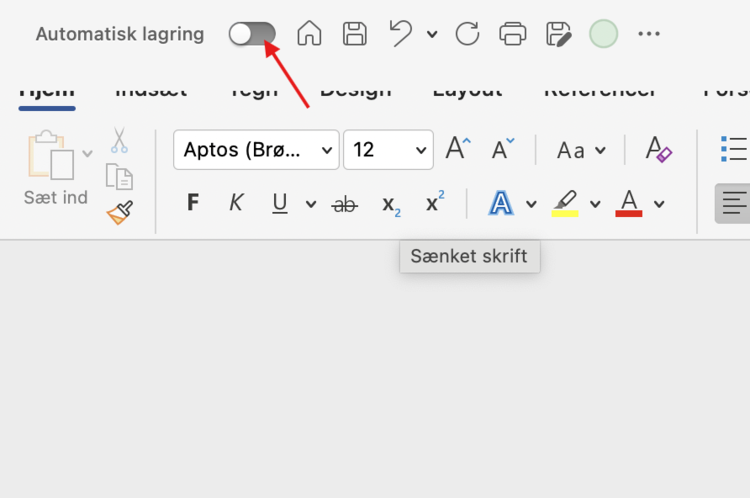Click the yellow highlight color button
This screenshot has width=750, height=498.
pyautogui.click(x=565, y=204)
